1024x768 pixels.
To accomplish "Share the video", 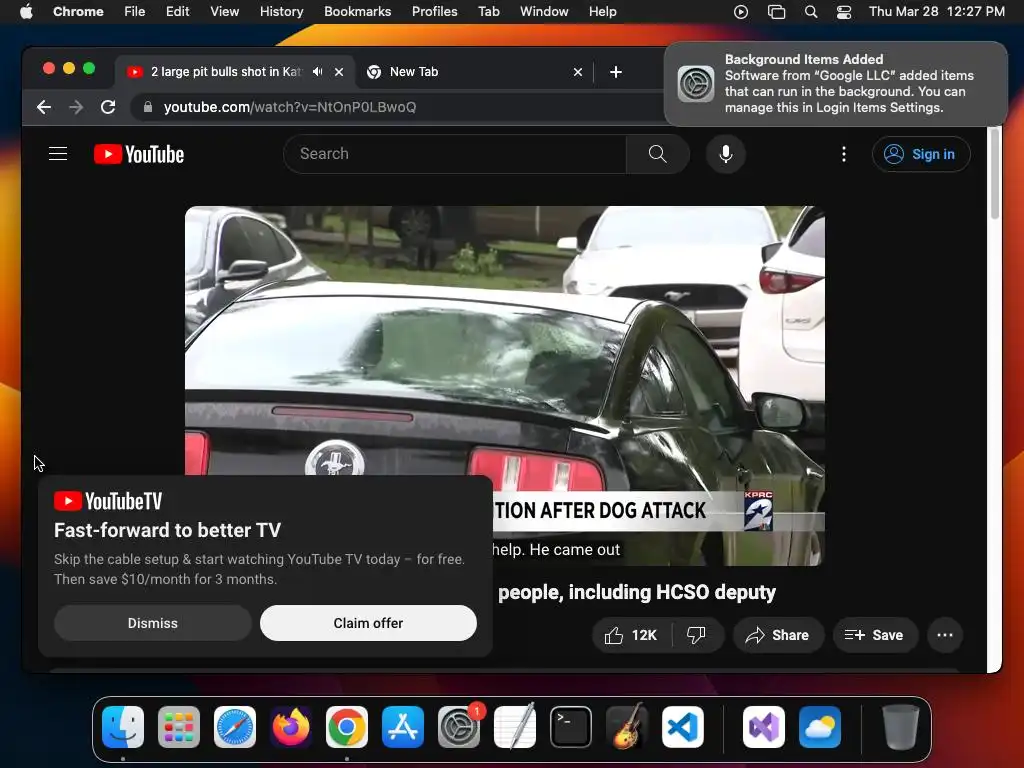I will [778, 635].
